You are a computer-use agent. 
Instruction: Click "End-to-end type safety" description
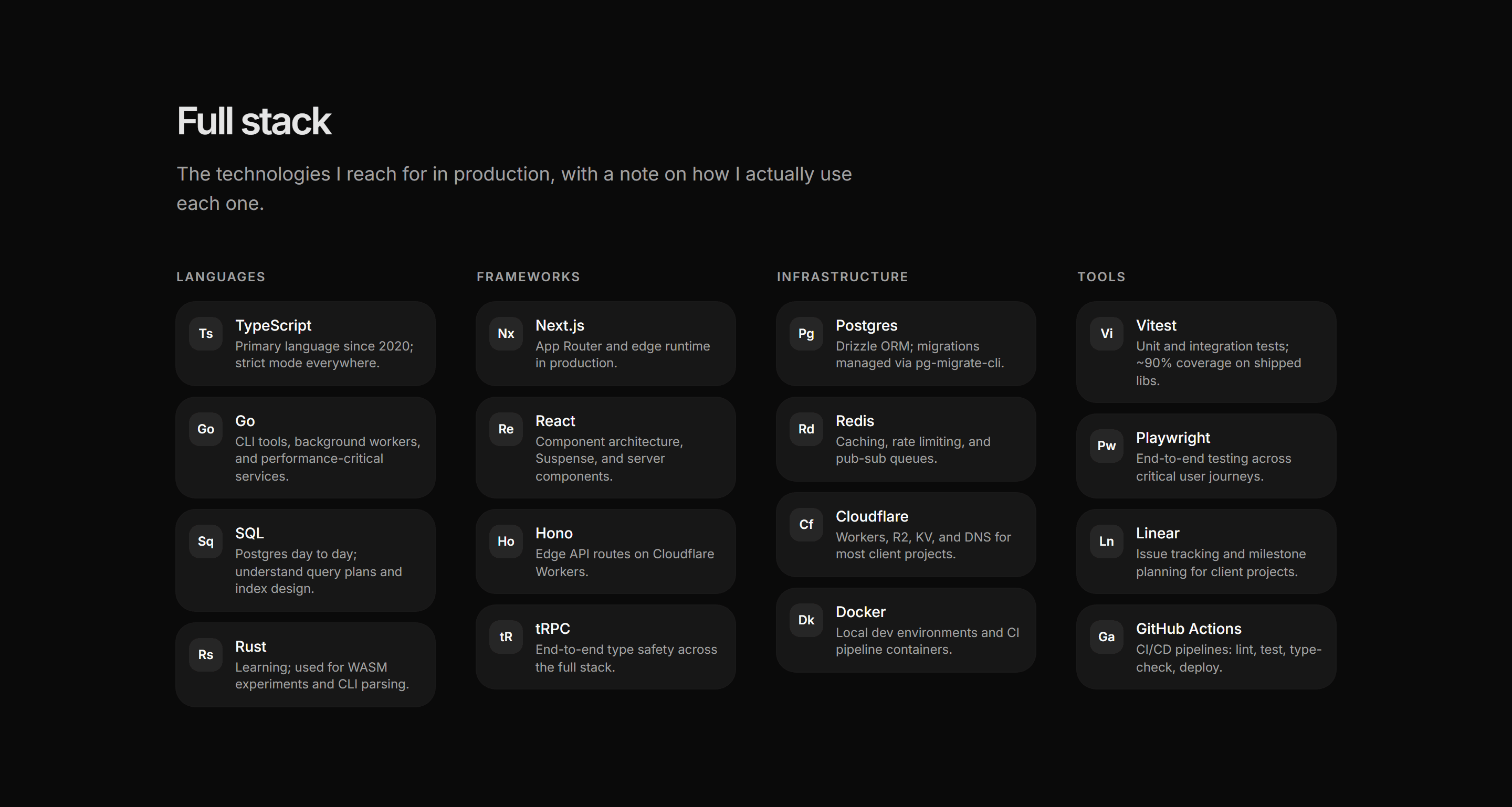(626, 658)
